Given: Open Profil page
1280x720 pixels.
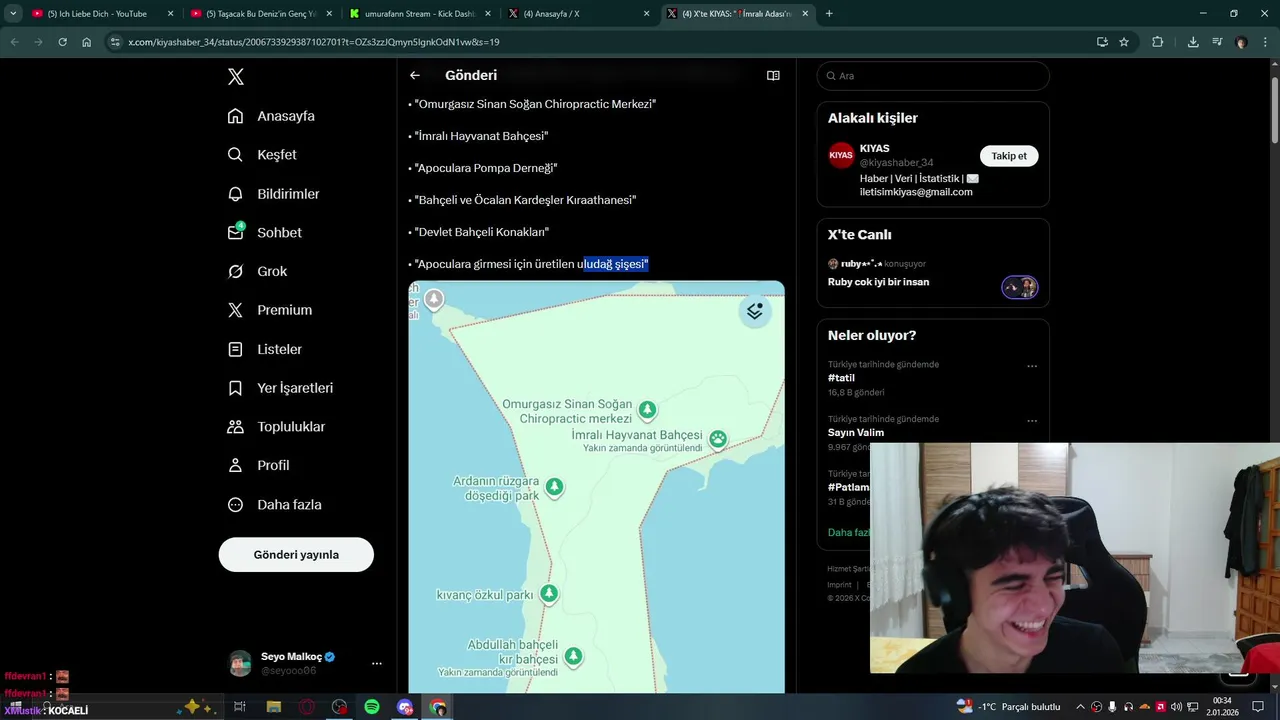Looking at the screenshot, I should tap(258, 465).
